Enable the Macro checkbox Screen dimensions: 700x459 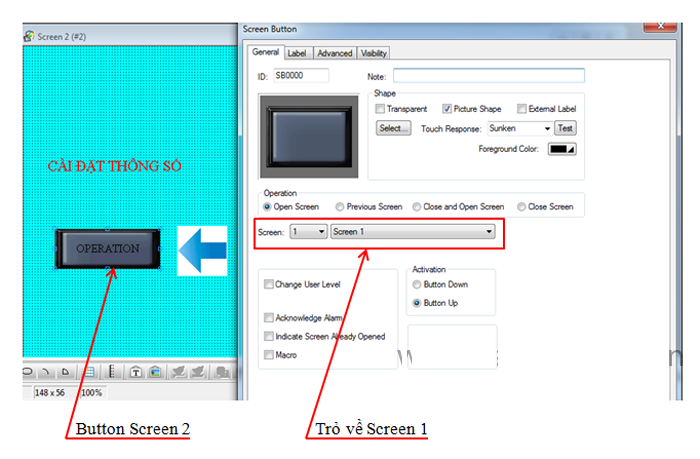click(269, 355)
